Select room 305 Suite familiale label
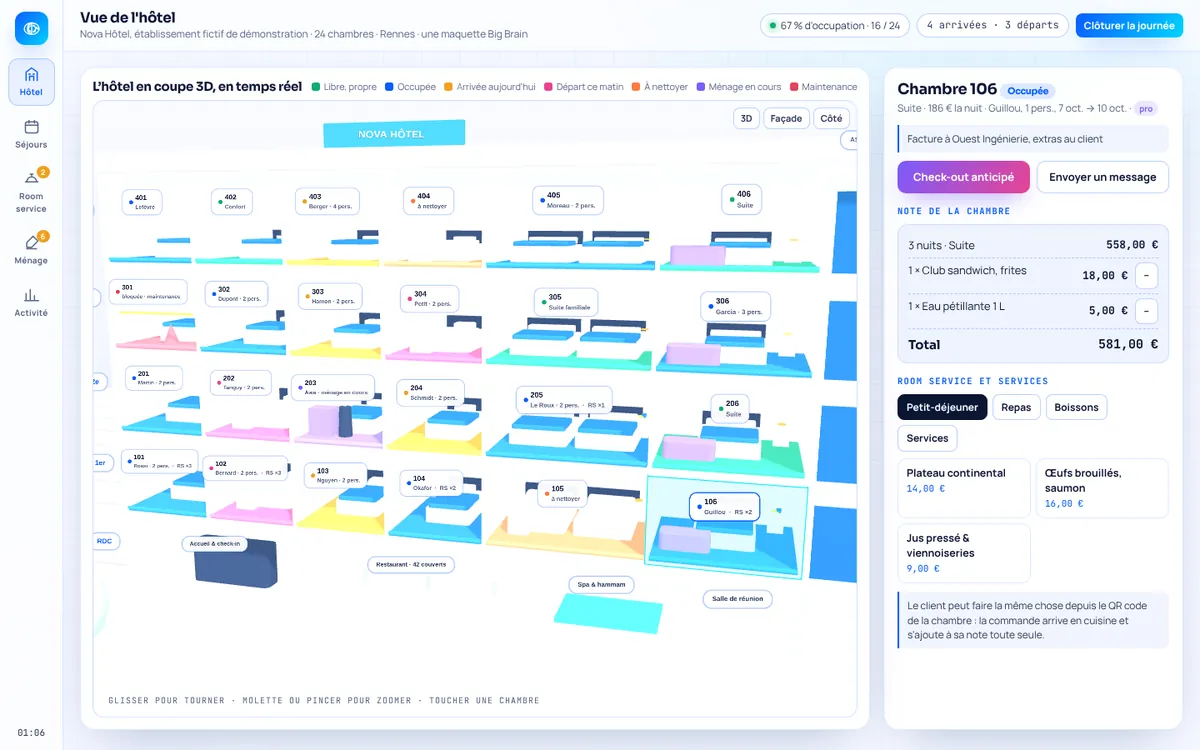Viewport: 1200px width, 750px height. [x=567, y=302]
